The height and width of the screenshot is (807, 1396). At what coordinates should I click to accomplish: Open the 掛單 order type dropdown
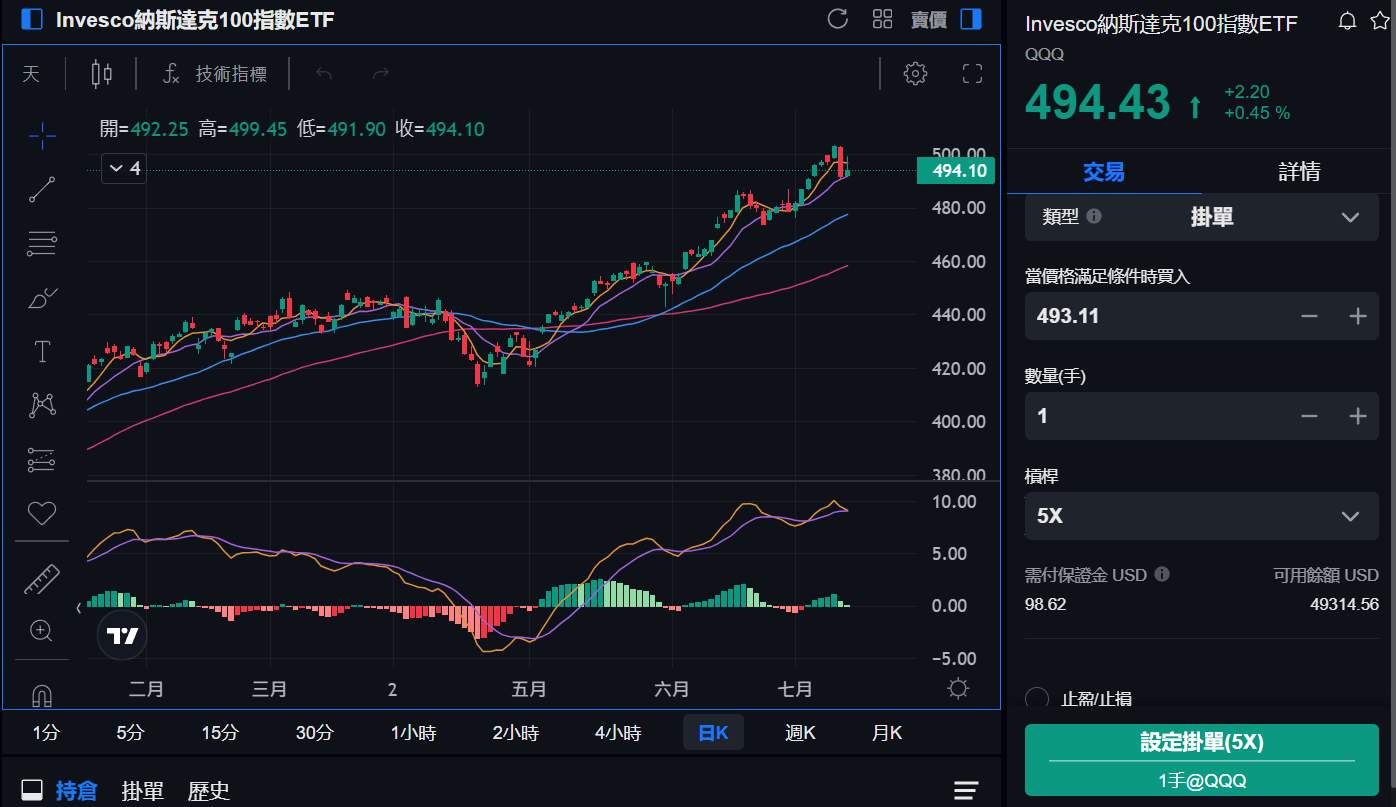1202,217
